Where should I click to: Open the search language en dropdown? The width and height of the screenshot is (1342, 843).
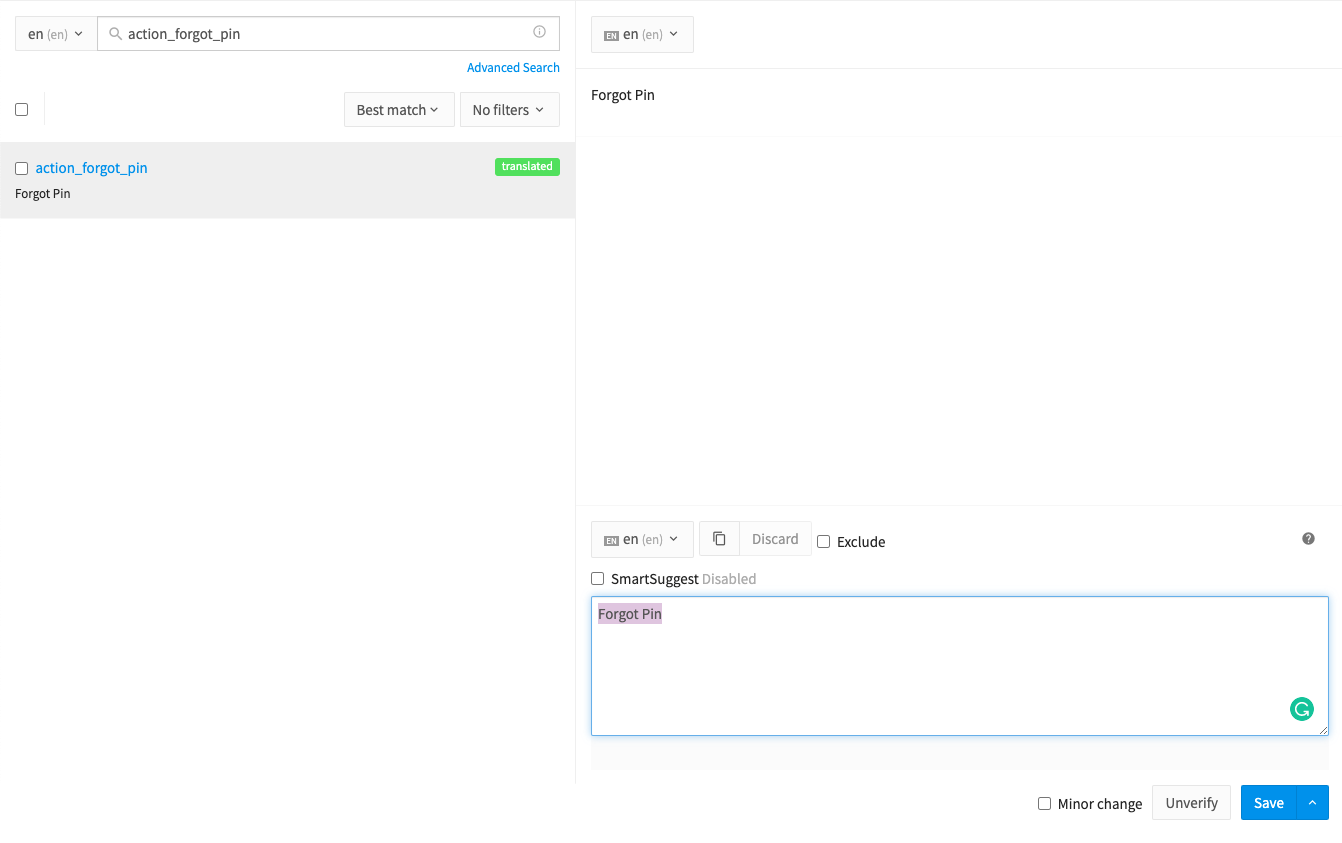[56, 34]
